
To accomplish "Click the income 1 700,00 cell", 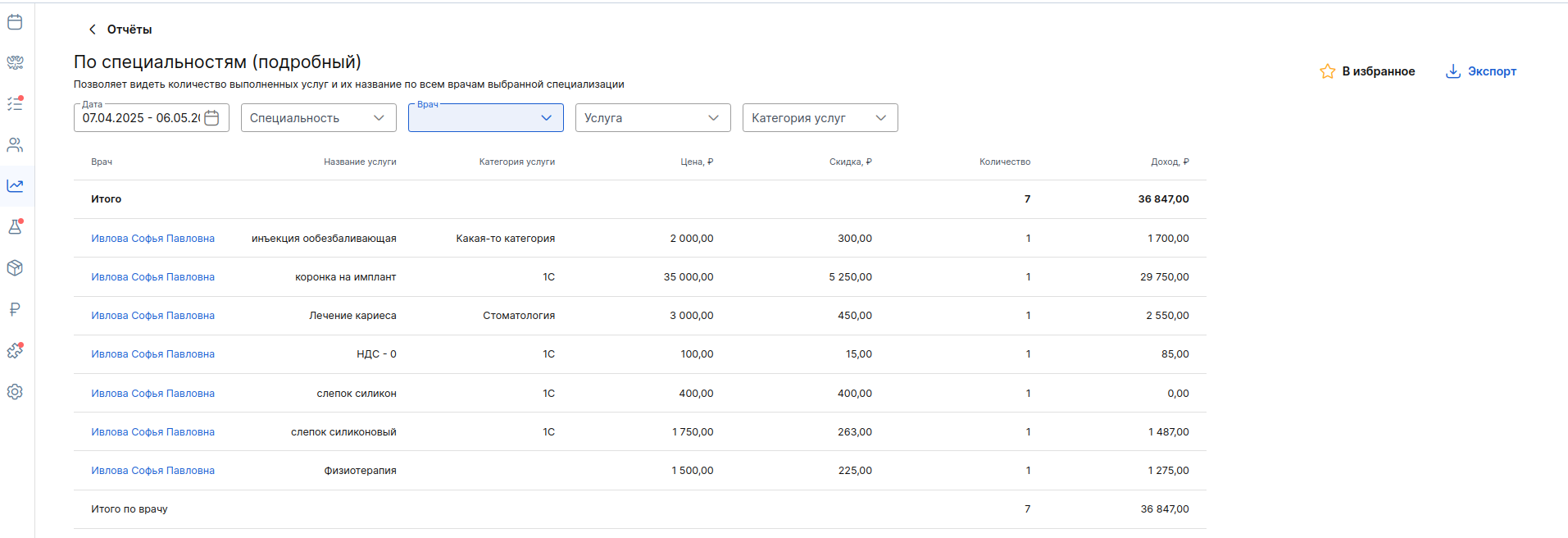I will 1168,239.
